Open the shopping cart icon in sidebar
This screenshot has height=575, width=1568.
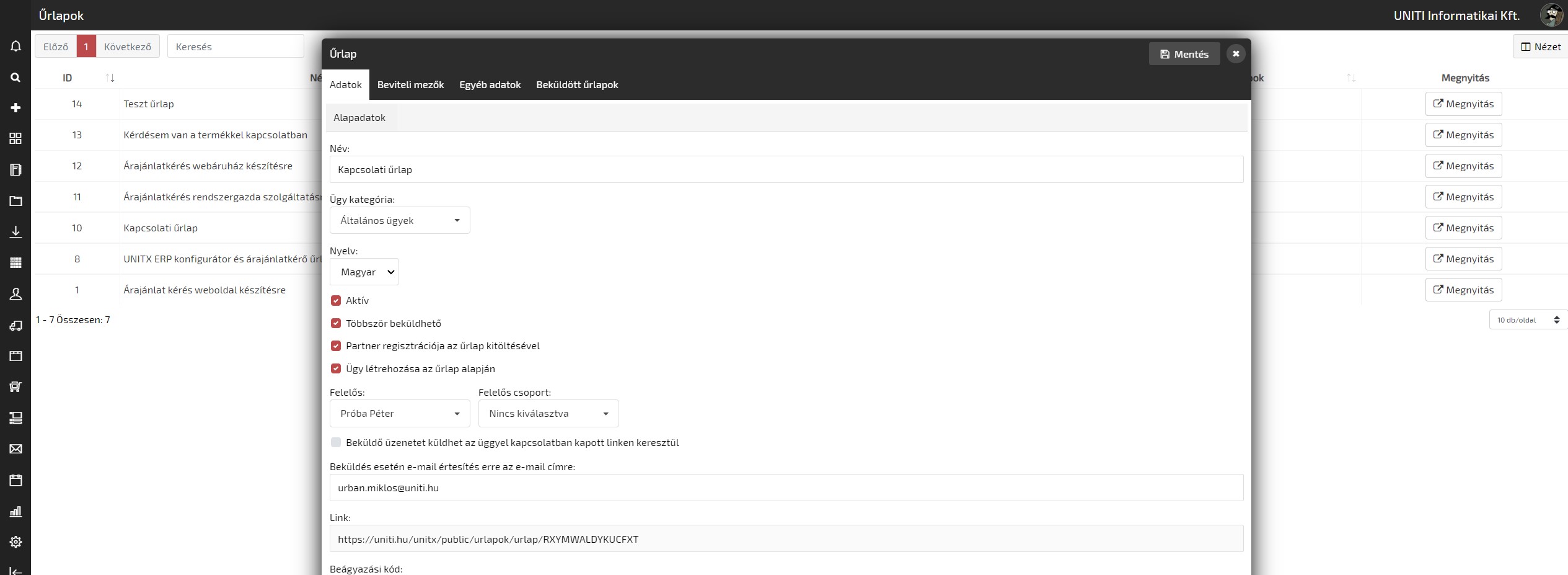(15, 387)
